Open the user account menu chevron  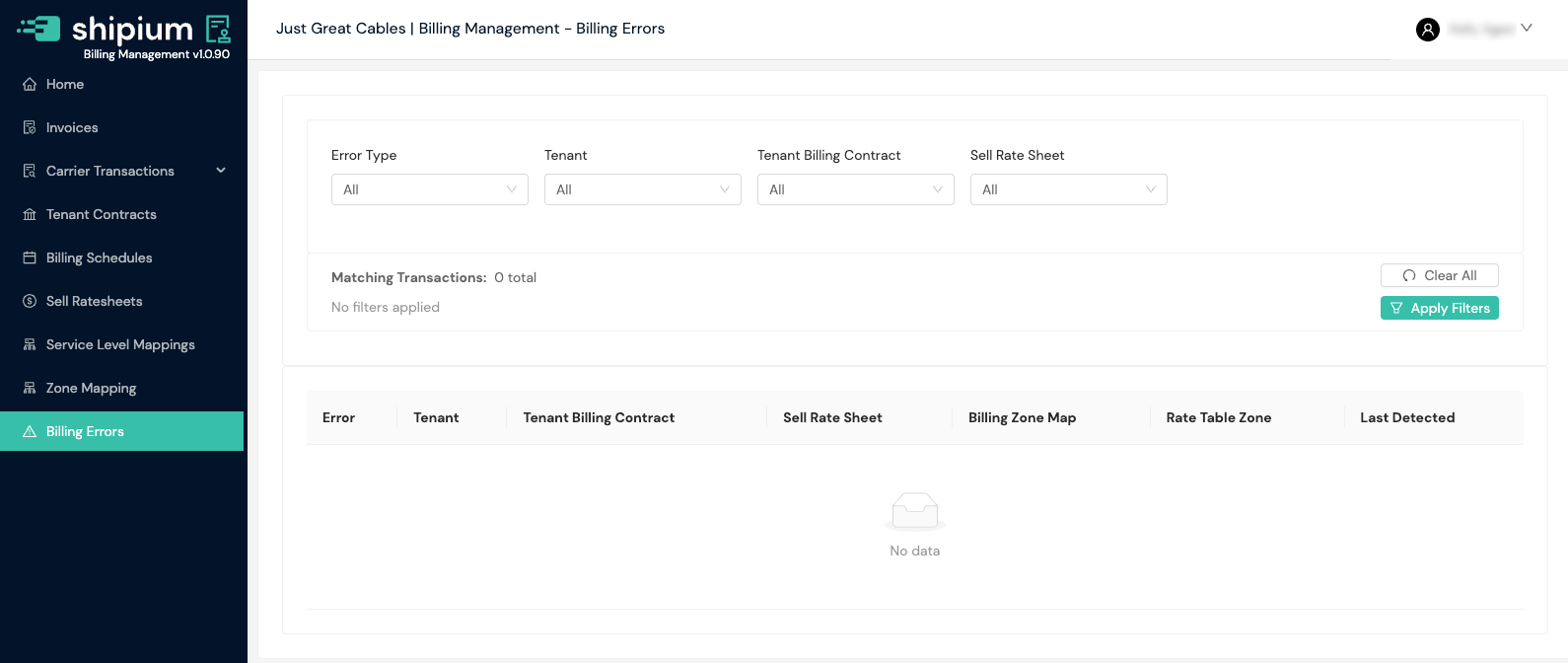click(1527, 28)
